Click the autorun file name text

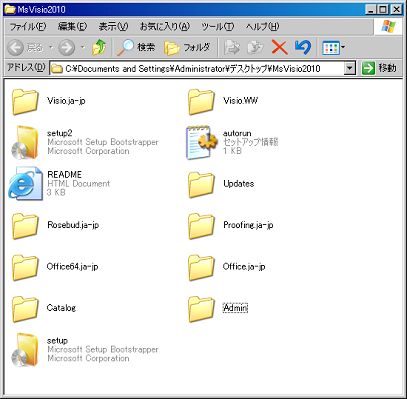coord(237,133)
